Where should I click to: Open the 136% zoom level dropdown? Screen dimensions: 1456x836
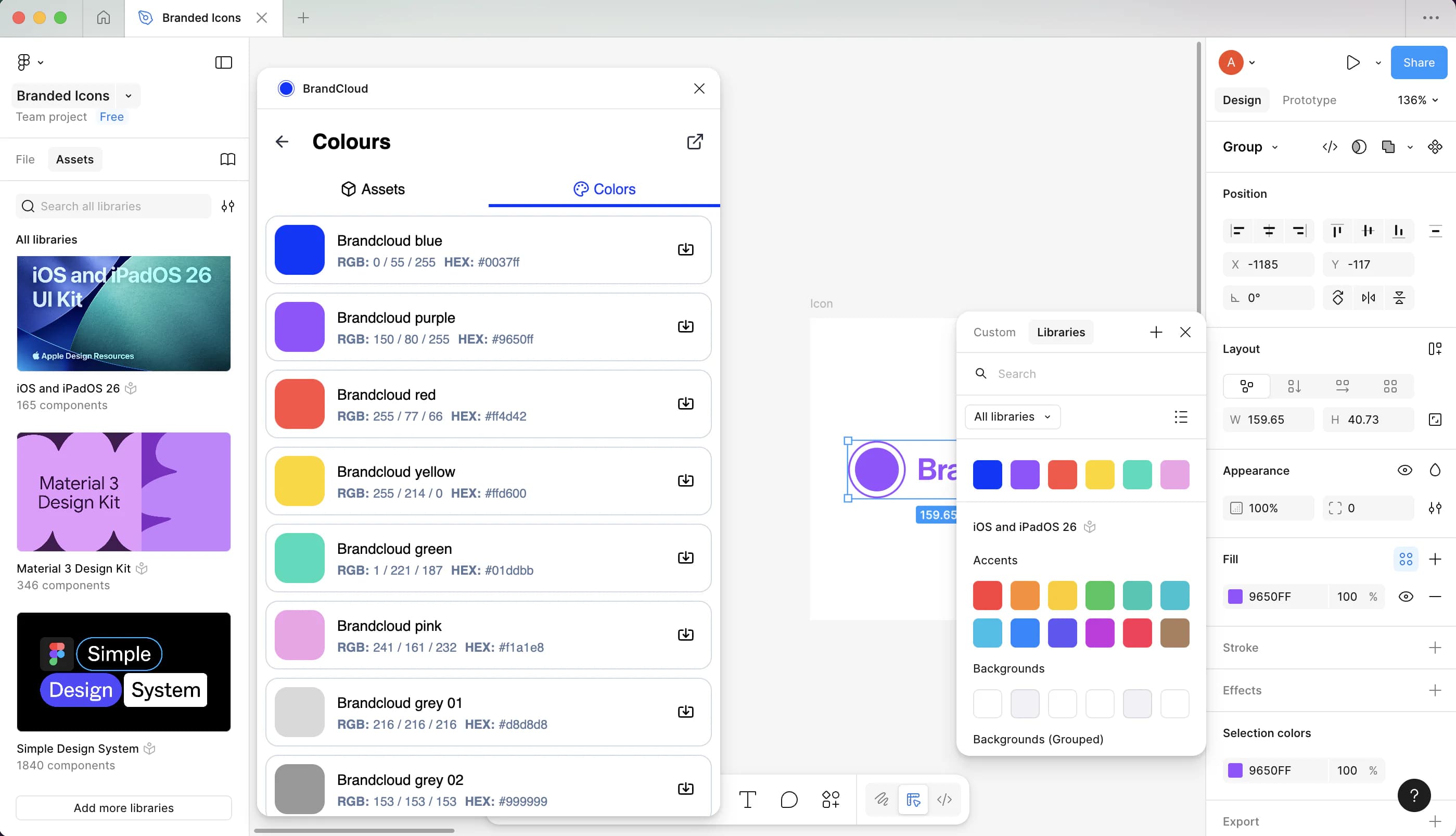[1417, 100]
